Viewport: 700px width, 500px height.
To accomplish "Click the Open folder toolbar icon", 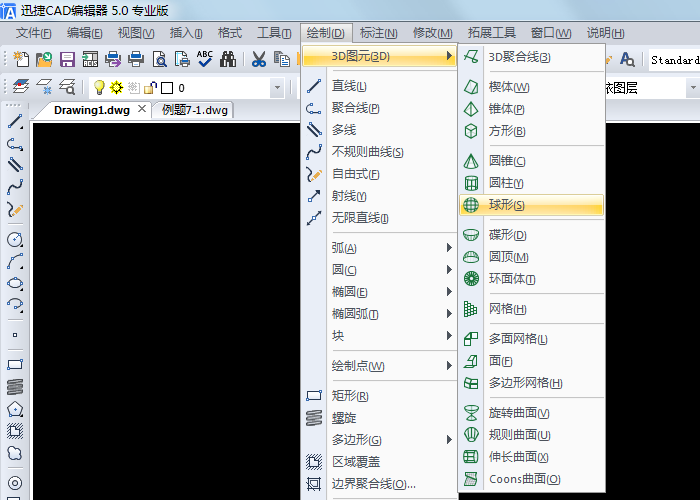I will pos(44,59).
